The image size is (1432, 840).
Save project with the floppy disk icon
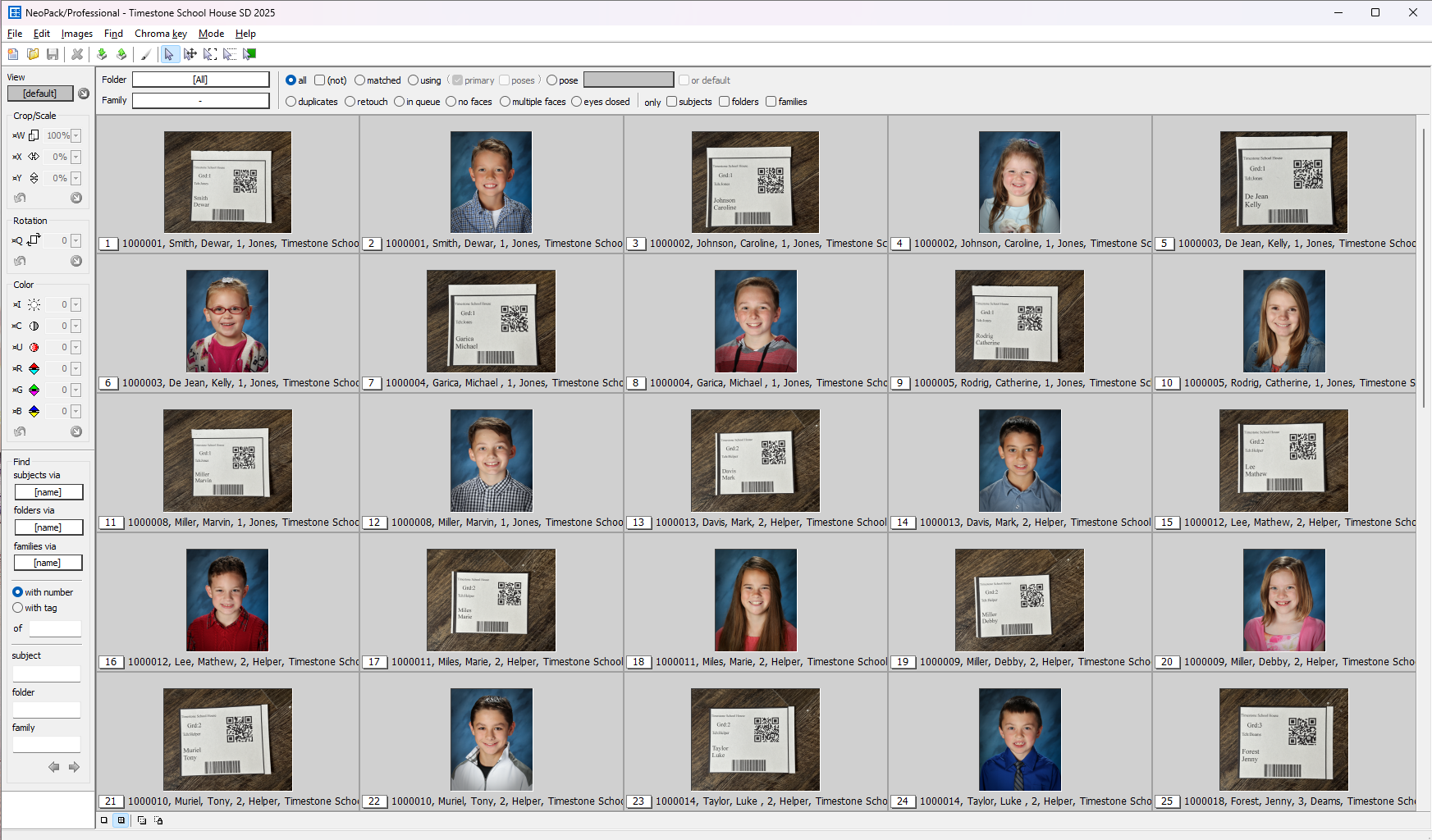(x=53, y=54)
